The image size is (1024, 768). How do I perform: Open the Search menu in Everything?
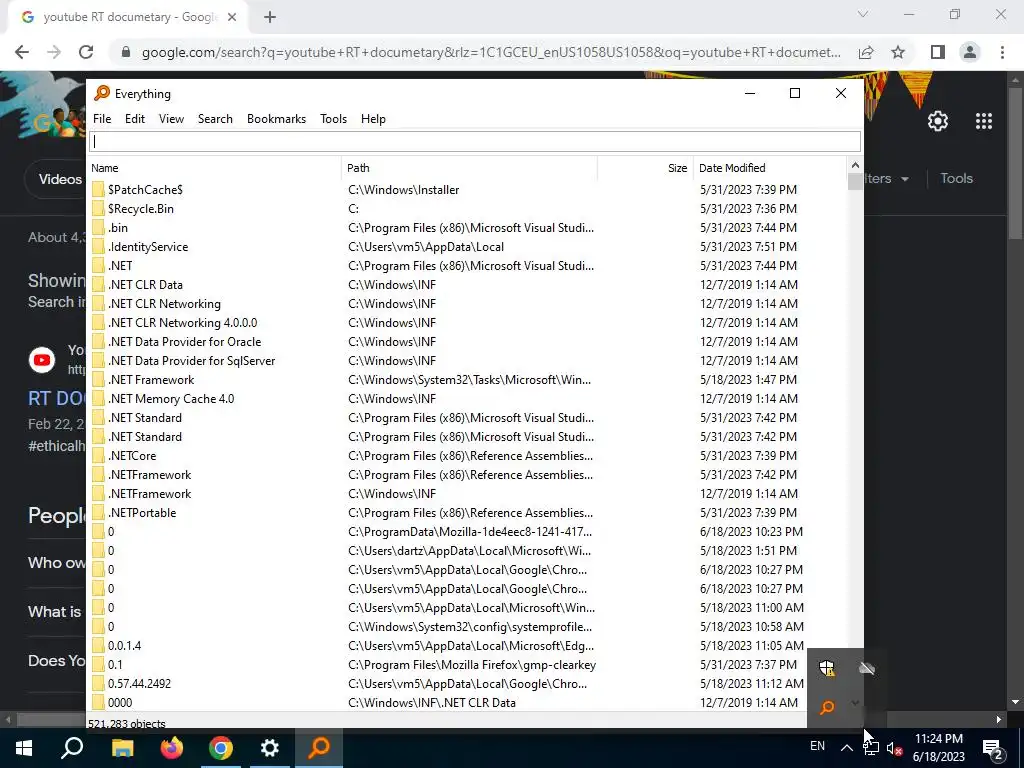(x=215, y=119)
